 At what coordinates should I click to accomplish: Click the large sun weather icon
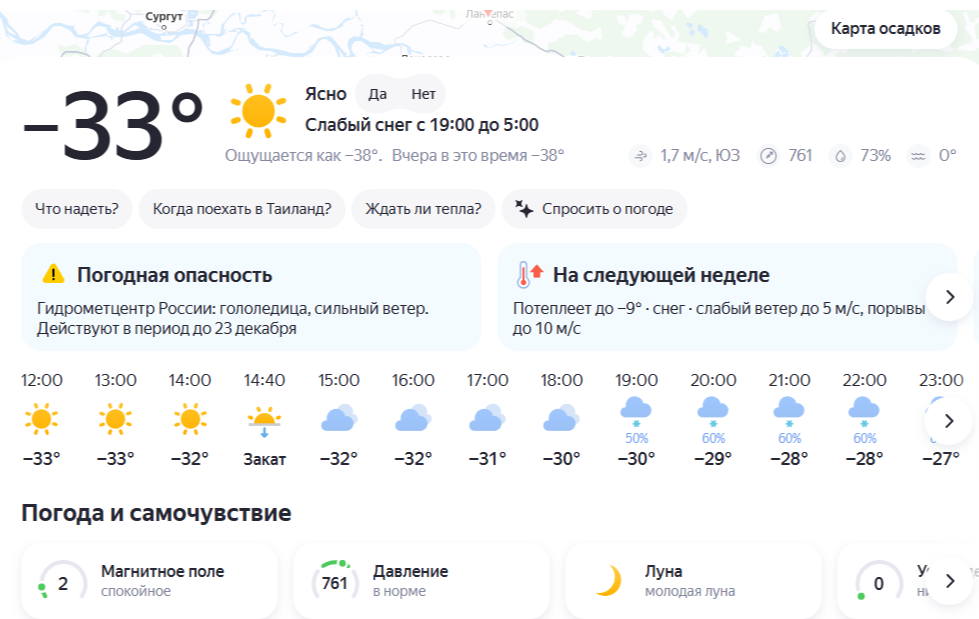pyautogui.click(x=258, y=111)
